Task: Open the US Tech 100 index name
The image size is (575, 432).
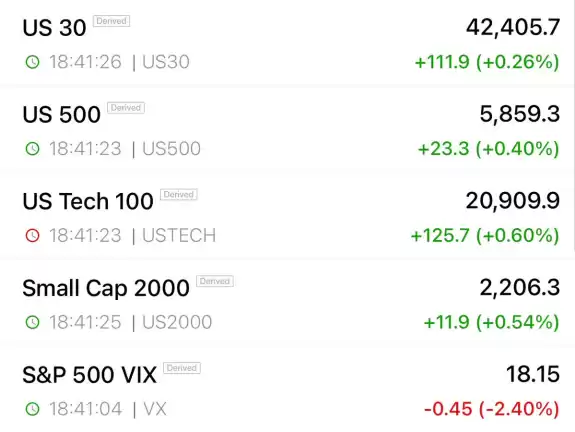Action: [x=88, y=201]
